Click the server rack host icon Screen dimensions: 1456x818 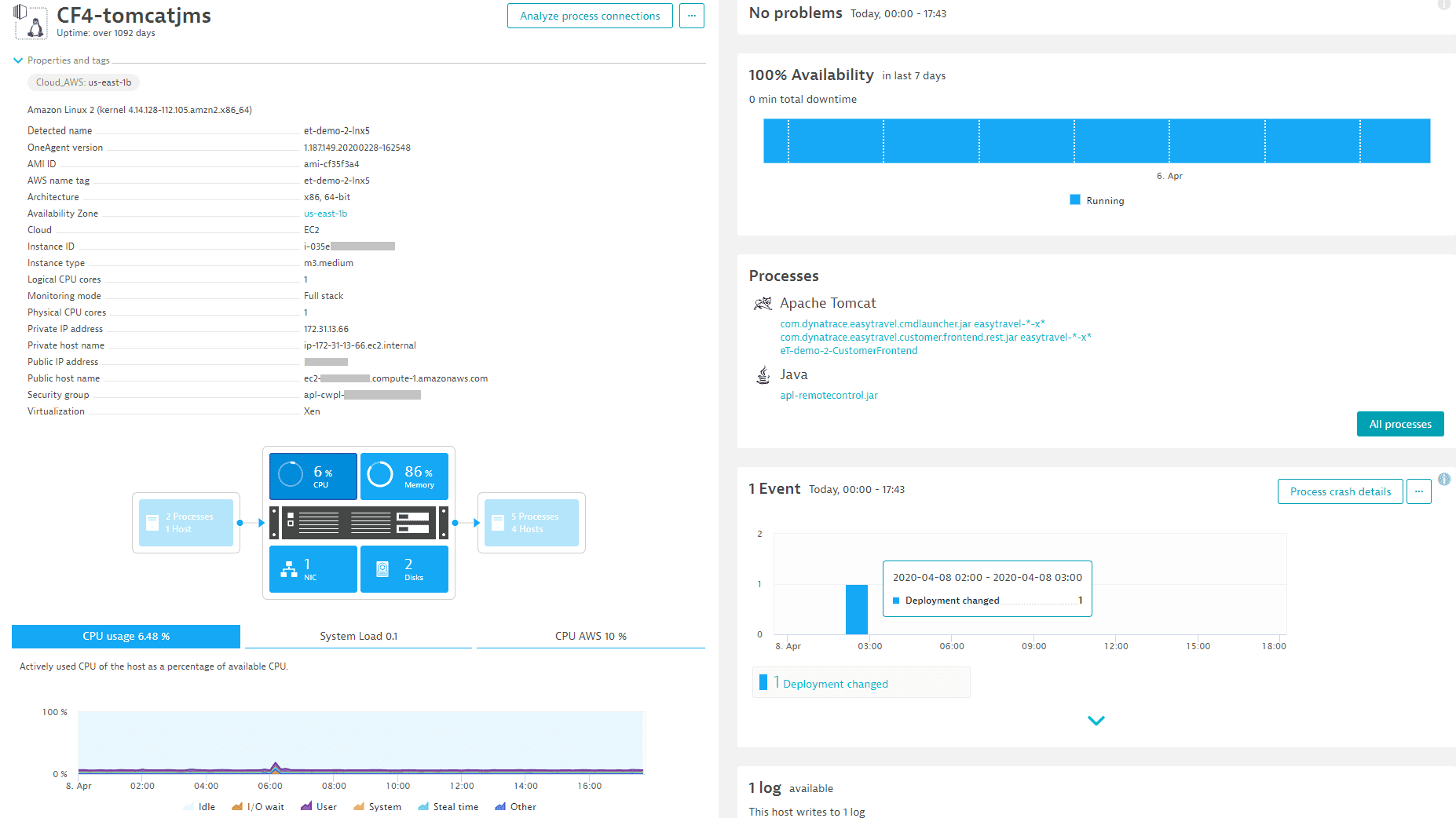(359, 523)
